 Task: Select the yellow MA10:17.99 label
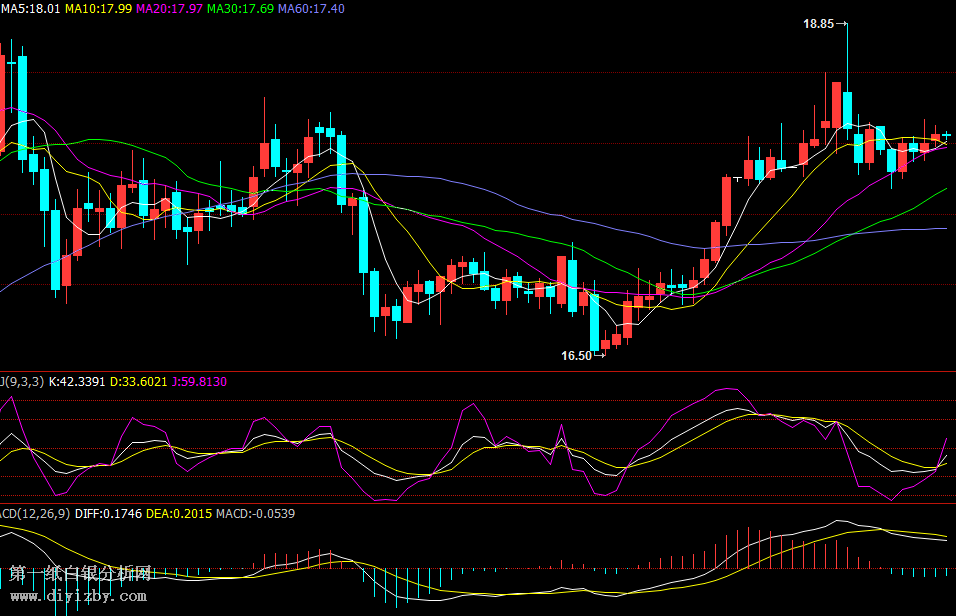(x=98, y=8)
